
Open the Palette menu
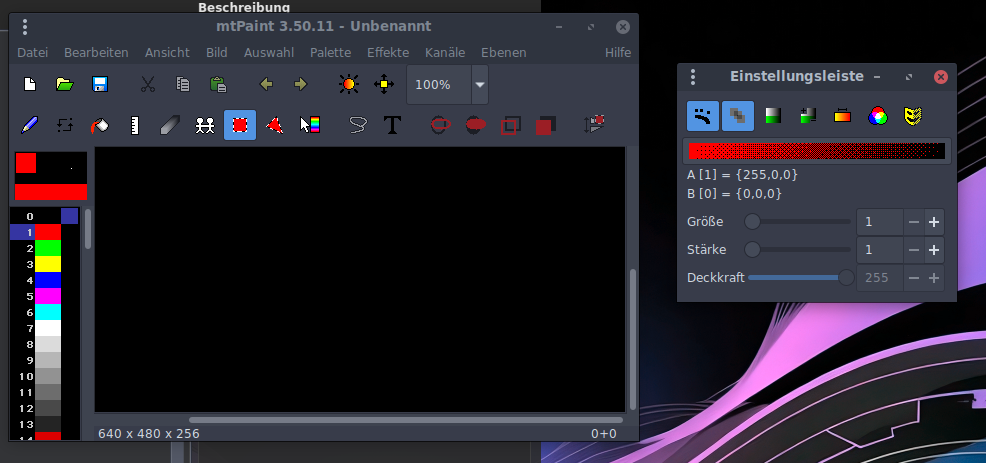click(330, 52)
